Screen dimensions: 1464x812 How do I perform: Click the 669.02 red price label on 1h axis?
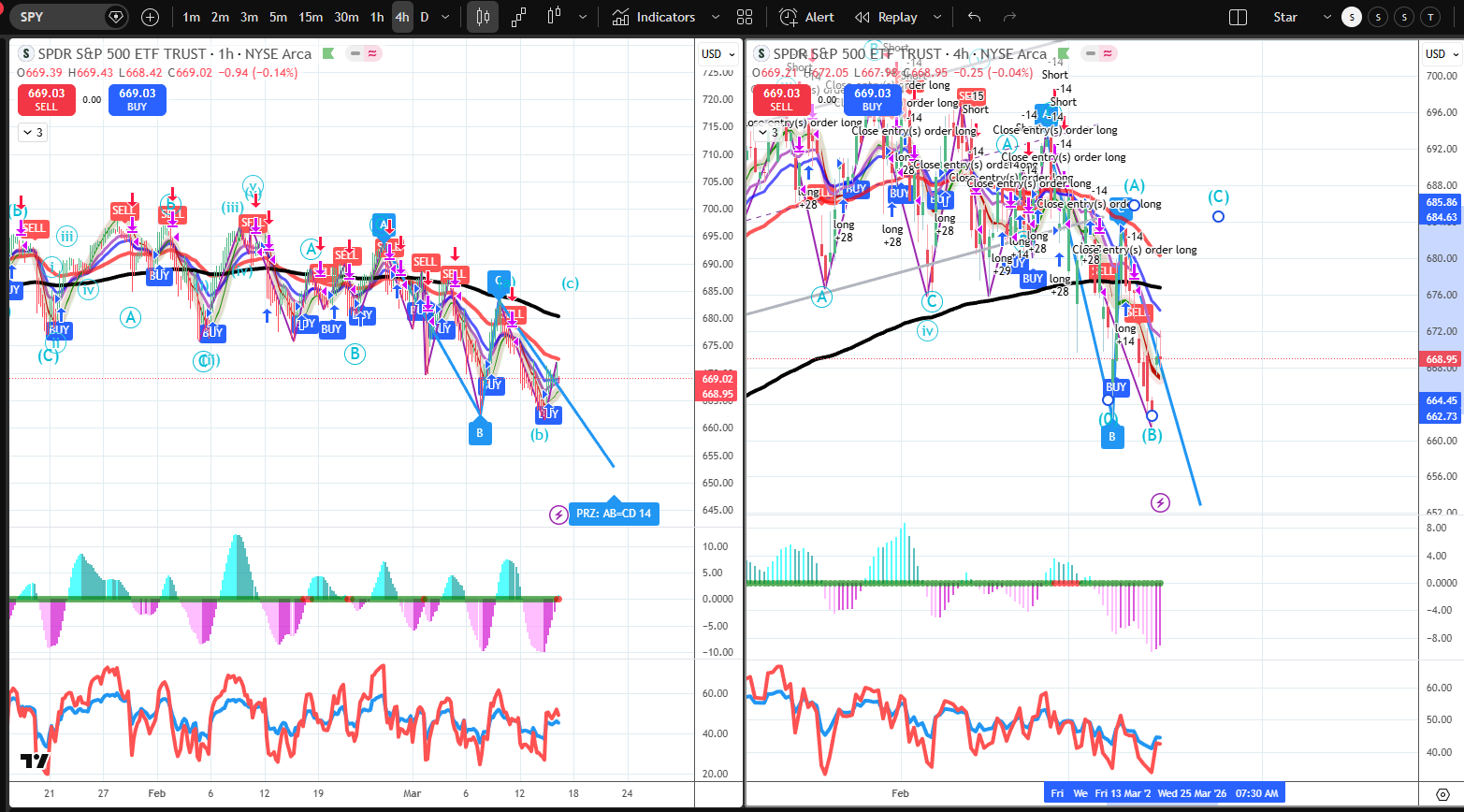tap(716, 380)
